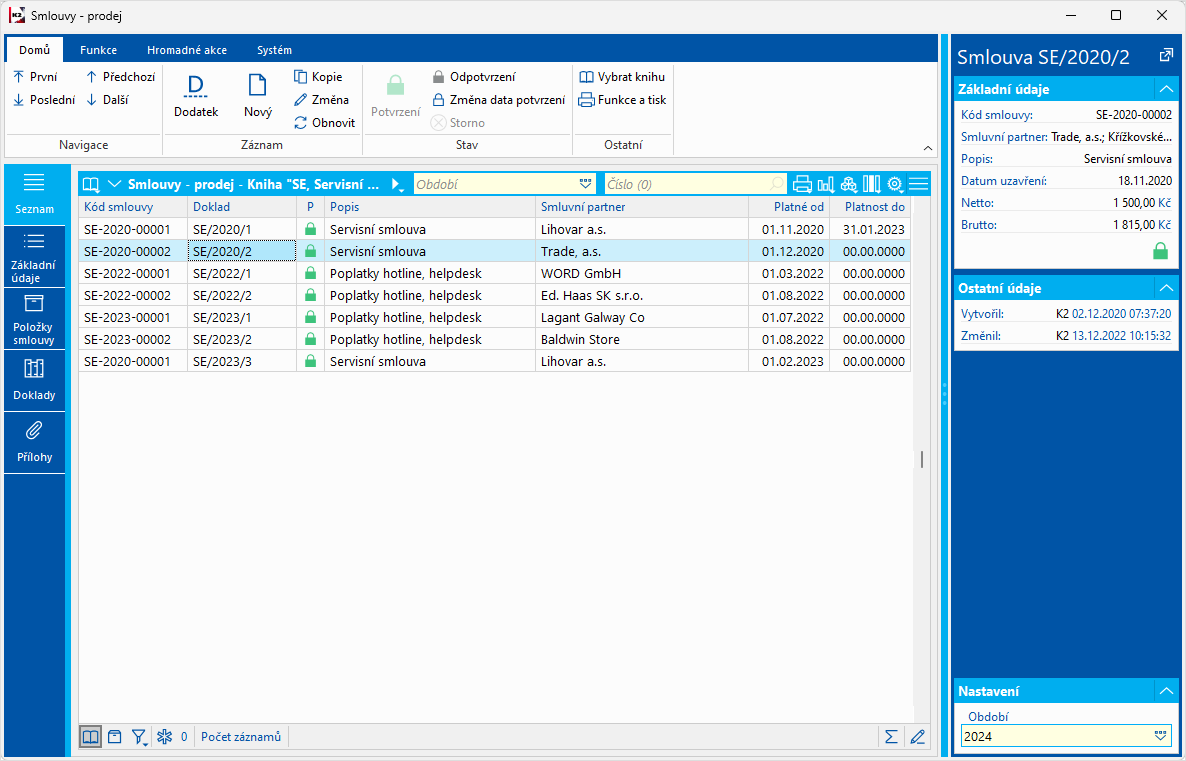Screen dimensions: 1186x761
Task: Create a new record with Nový
Action: [257, 96]
